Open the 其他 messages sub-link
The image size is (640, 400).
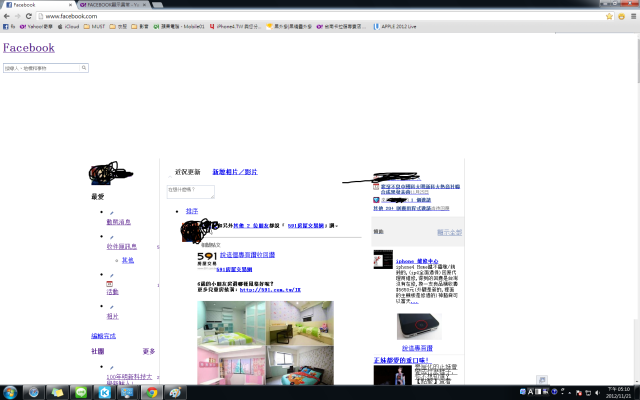point(128,260)
